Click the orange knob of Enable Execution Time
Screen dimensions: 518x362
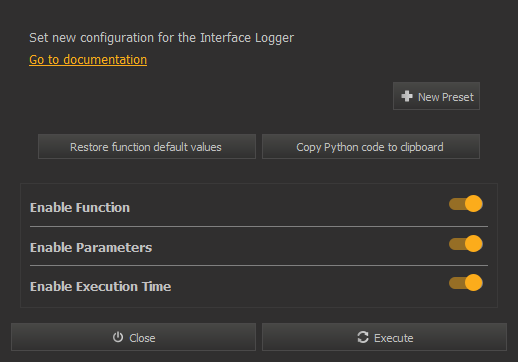(x=474, y=283)
